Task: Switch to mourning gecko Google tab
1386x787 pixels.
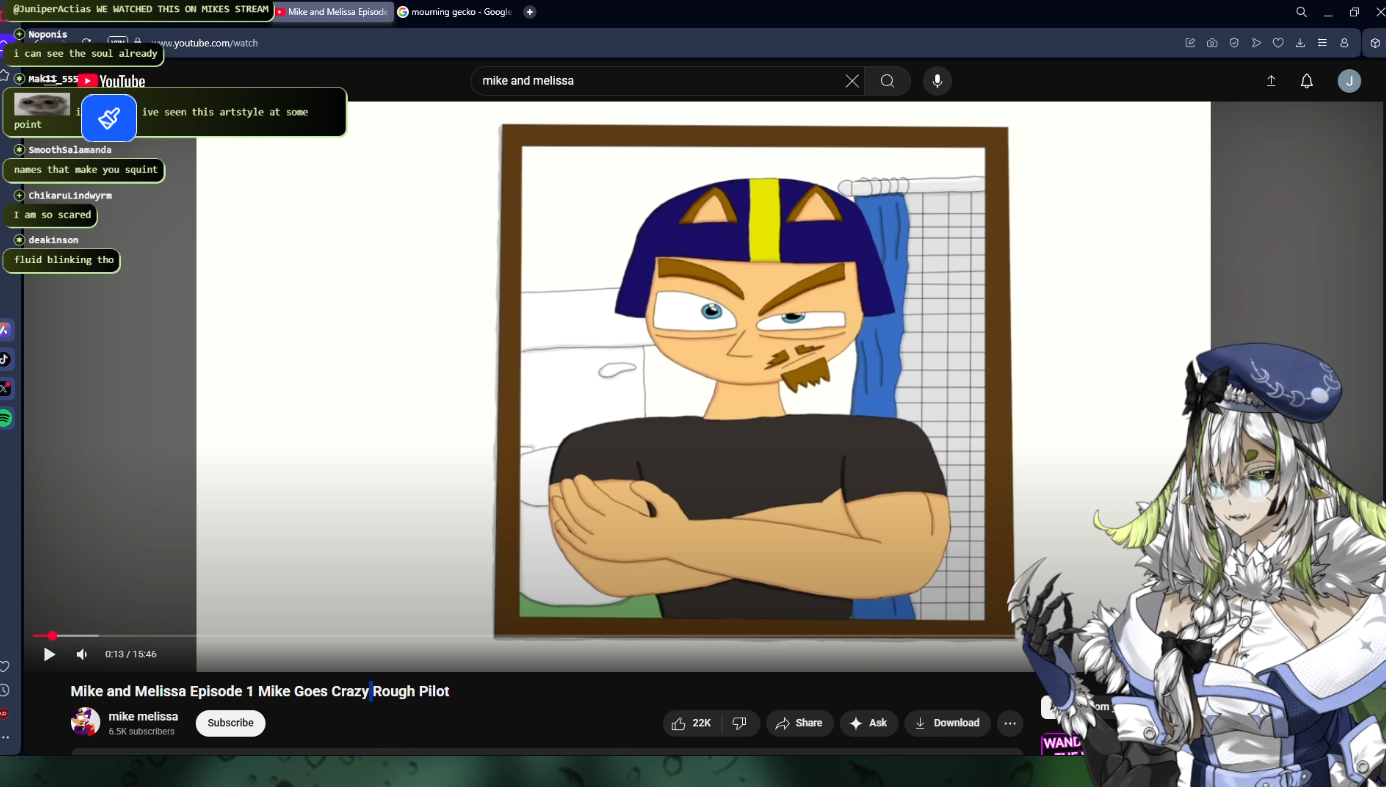Action: (x=455, y=12)
